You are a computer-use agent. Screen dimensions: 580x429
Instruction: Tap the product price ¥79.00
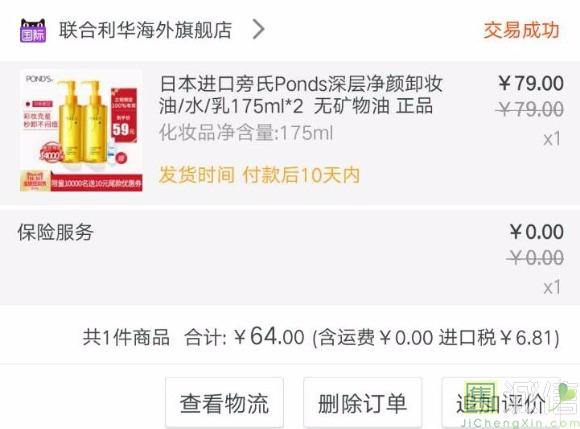[531, 83]
